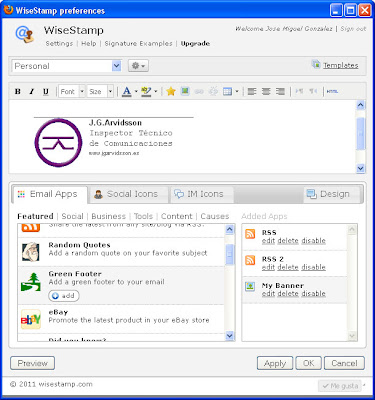Delete the My Banner added app
Viewport: 375px width, 400px height.
288,293
